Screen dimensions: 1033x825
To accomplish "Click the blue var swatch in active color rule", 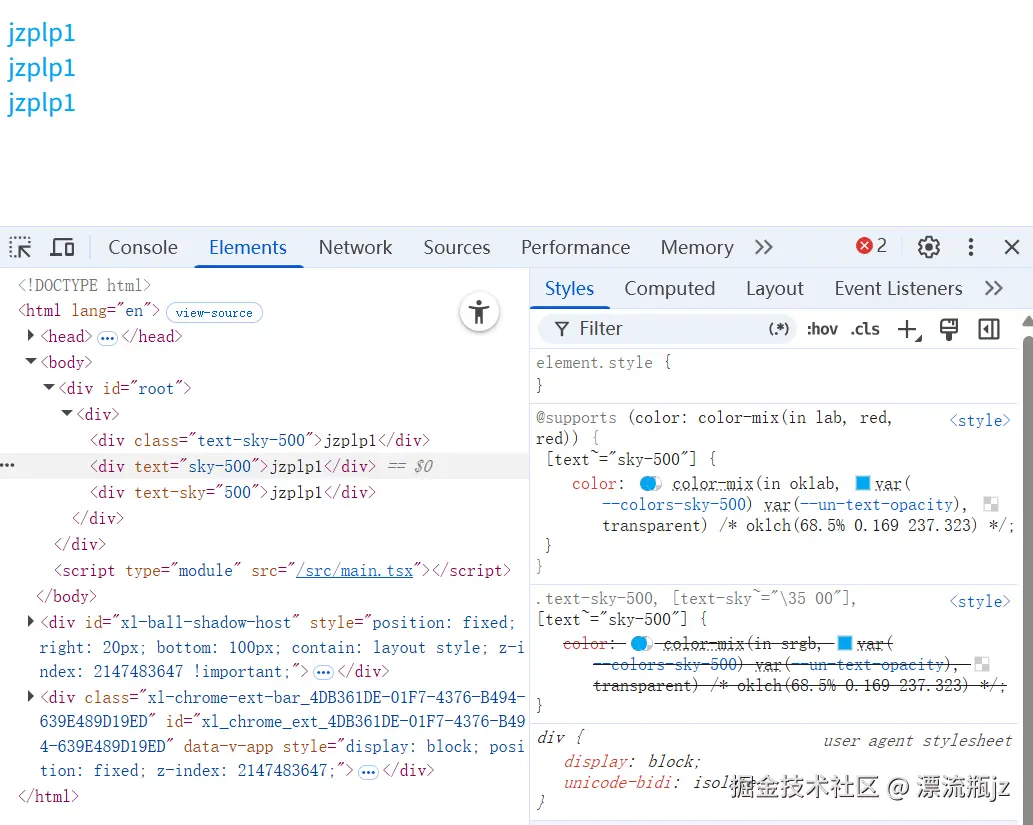I will pos(862,483).
